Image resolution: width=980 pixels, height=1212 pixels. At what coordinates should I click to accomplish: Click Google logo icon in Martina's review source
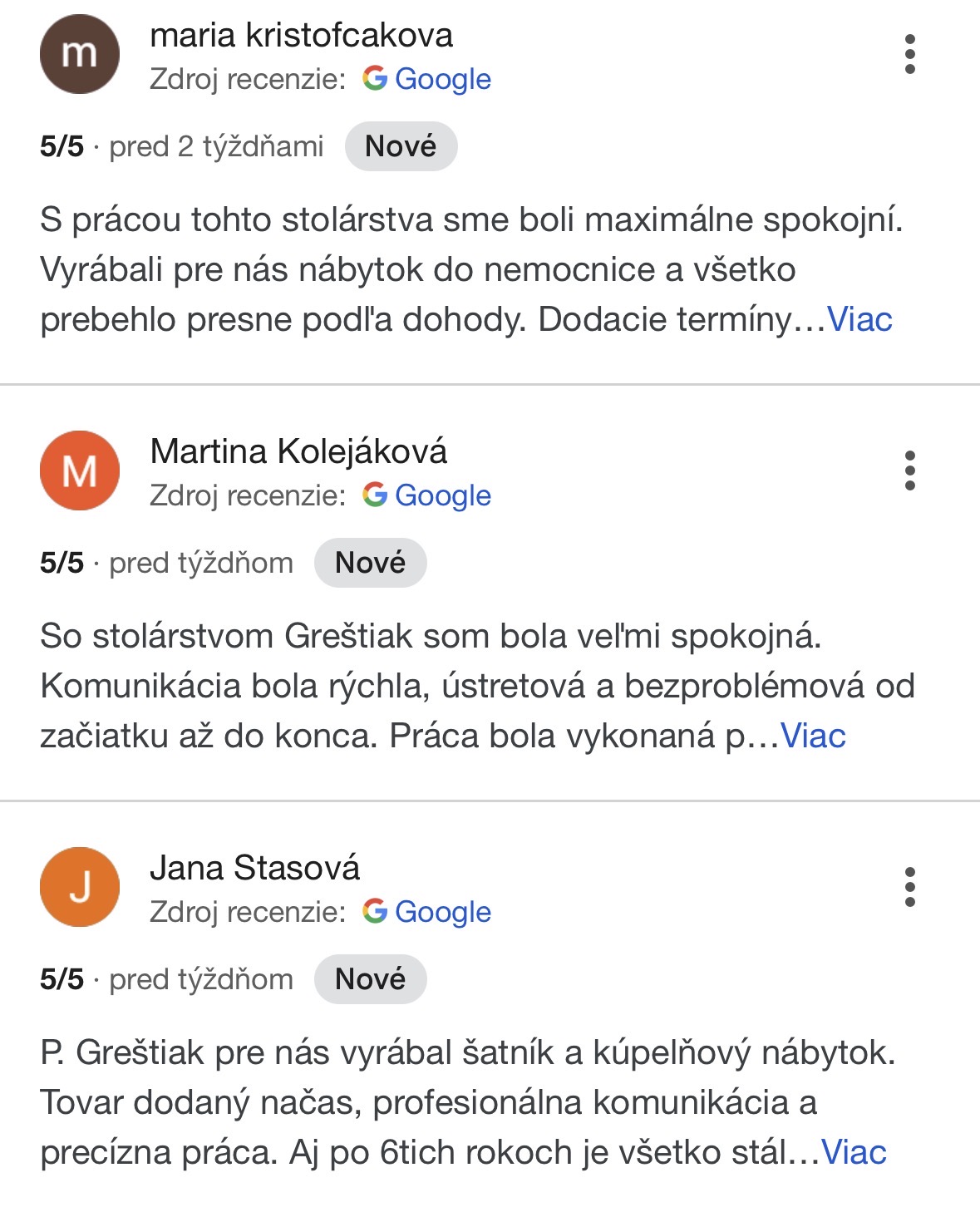375,495
